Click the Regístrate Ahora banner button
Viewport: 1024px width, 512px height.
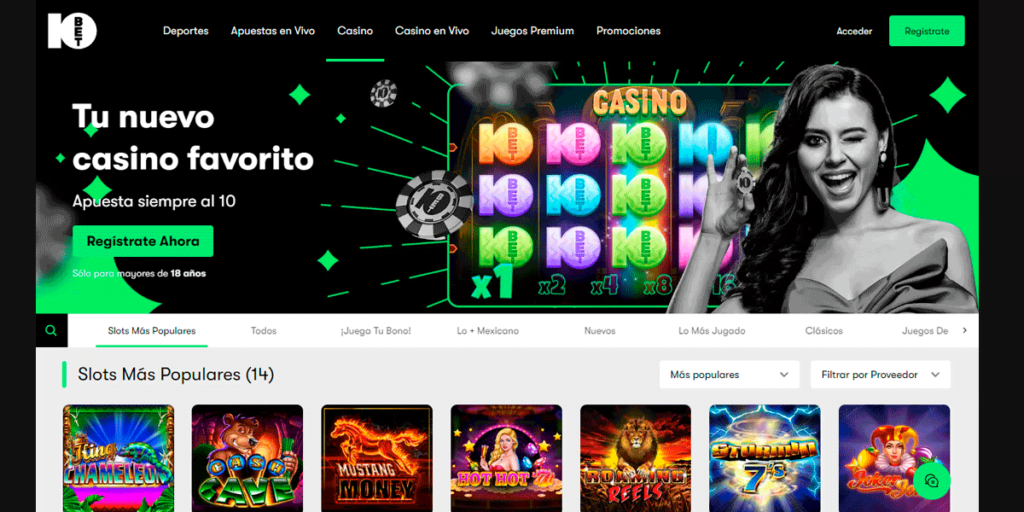[143, 242]
